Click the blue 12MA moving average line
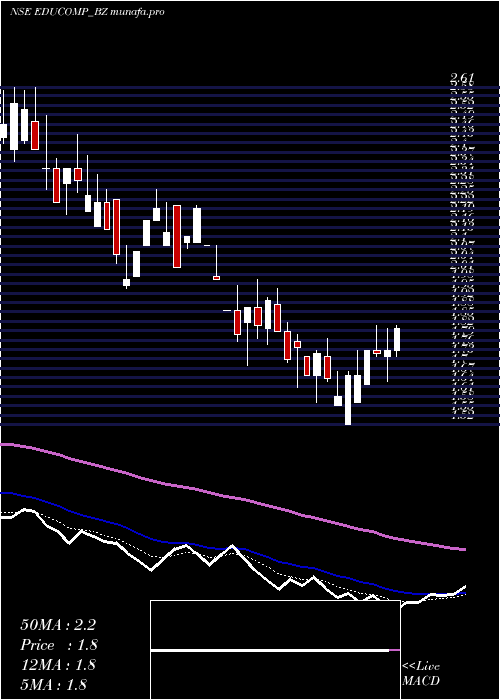Viewport: 500px width, 700px height. (x=233, y=548)
